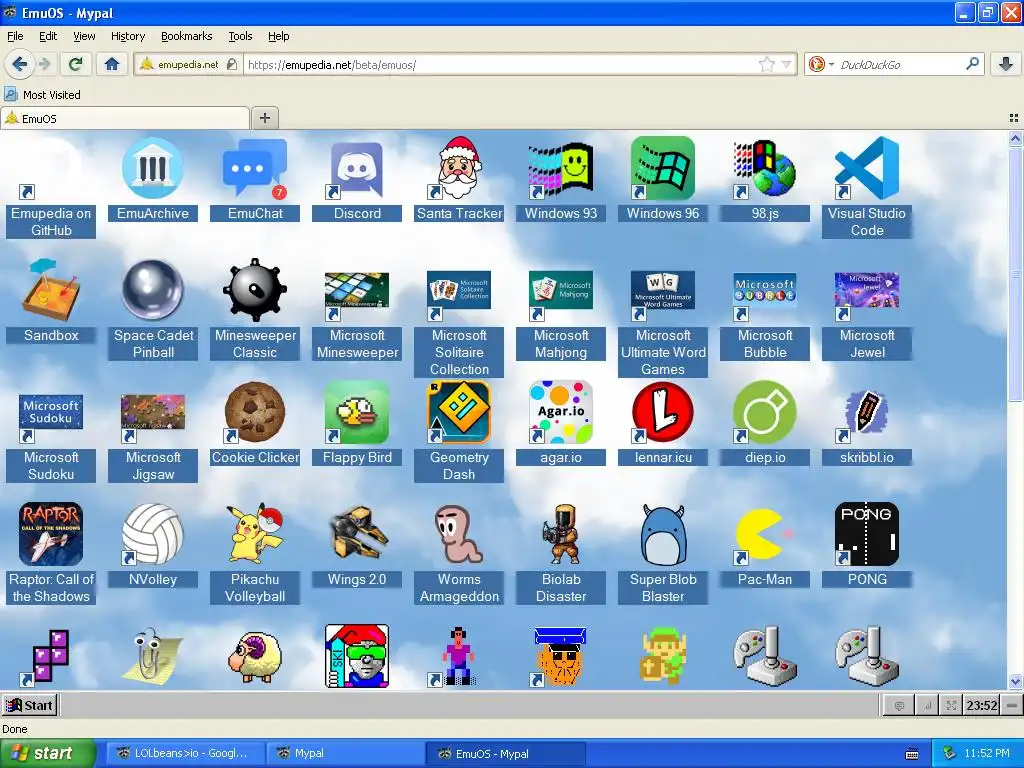Open the Biolab Disaster icon
The width and height of the screenshot is (1024, 768).
(561, 534)
